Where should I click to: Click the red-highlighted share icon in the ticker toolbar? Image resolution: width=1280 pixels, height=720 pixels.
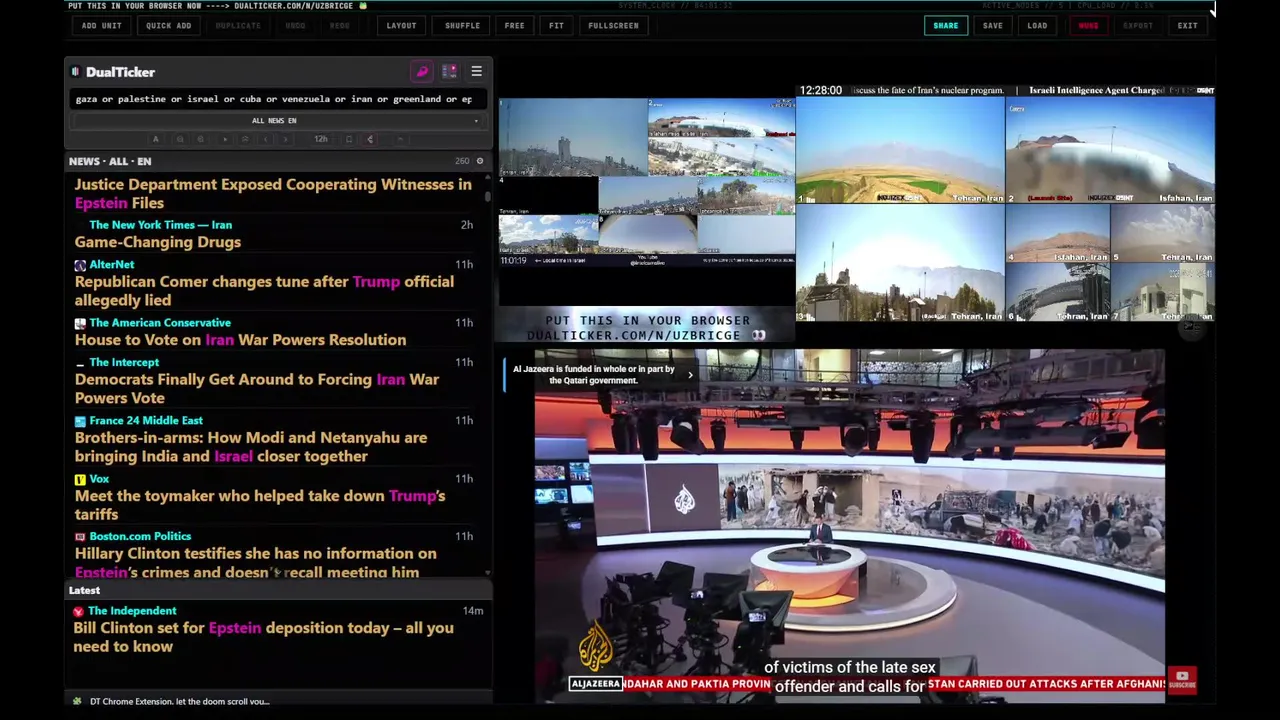pos(370,139)
